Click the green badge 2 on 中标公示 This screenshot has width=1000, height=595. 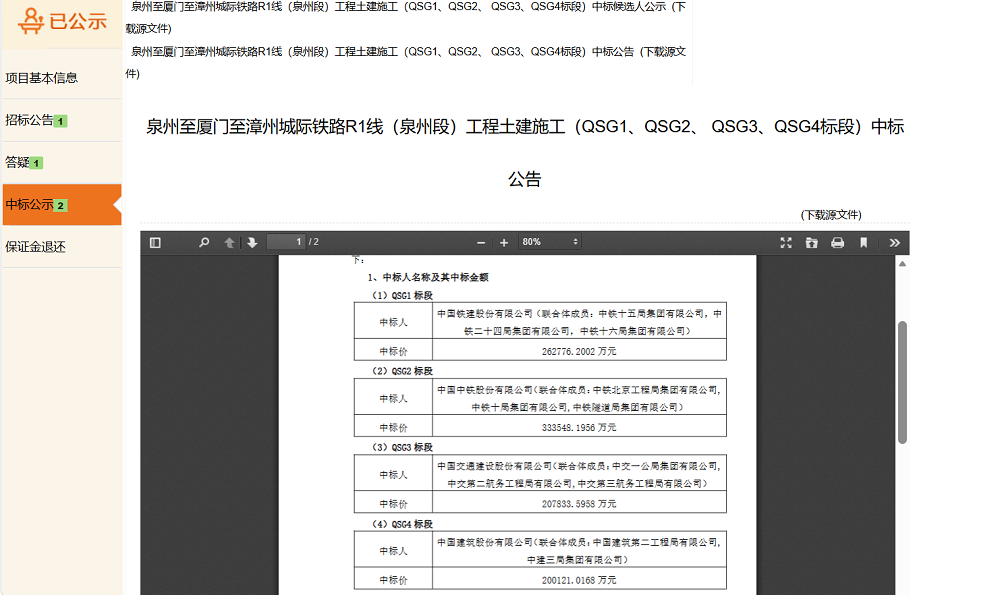click(61, 205)
